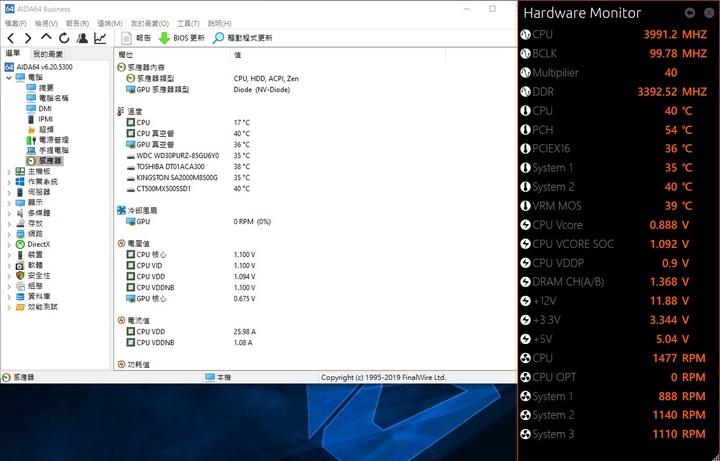Viewport: 720px width, 461px height.
Task: Click the 摘要 monitor icon in tree
Action: coord(31,87)
